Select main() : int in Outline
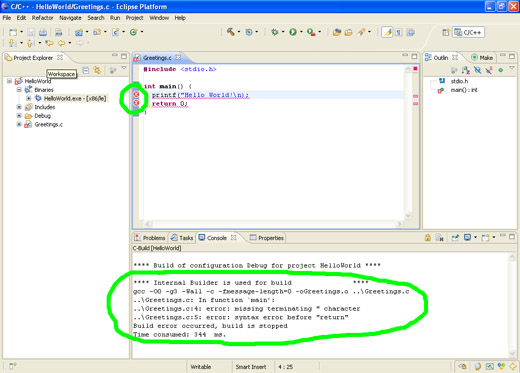 464,90
